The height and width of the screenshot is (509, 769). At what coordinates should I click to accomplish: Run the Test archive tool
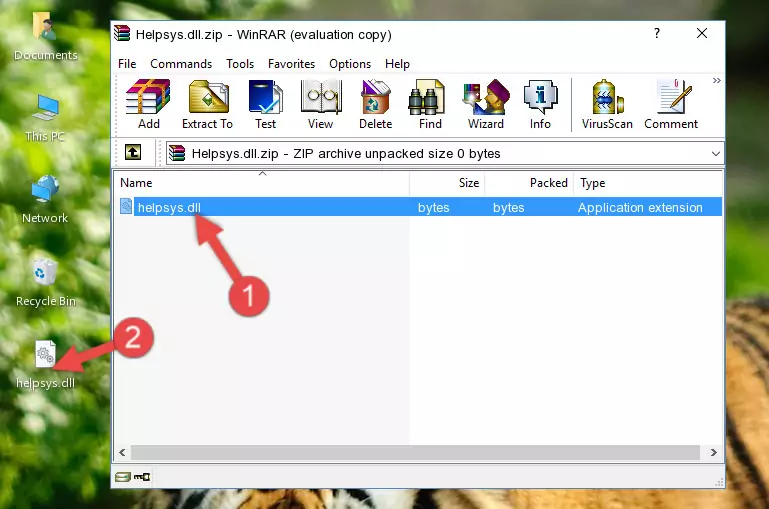(265, 104)
